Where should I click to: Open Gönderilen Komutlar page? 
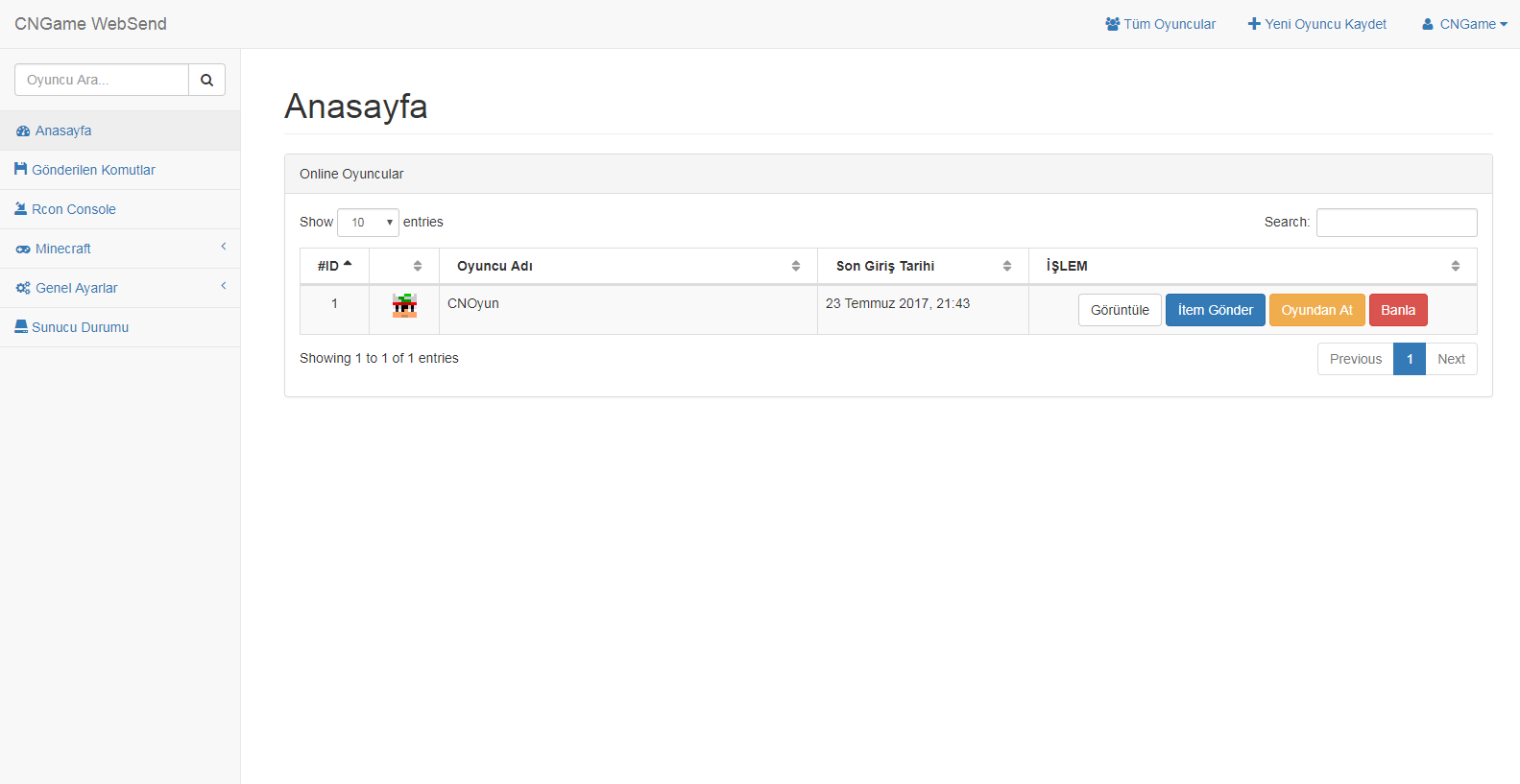pyautogui.click(x=120, y=170)
